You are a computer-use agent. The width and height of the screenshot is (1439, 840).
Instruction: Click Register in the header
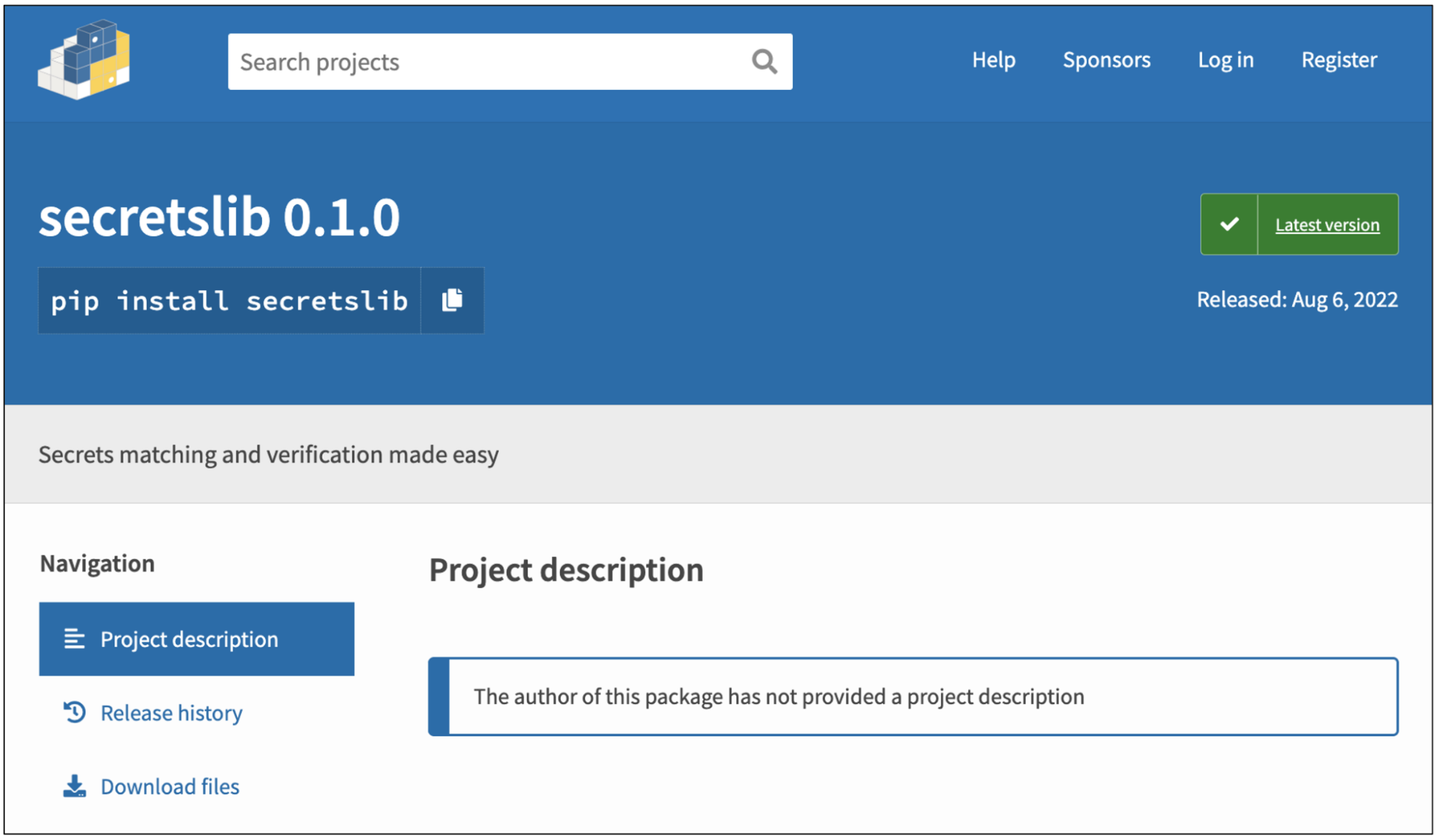[1339, 60]
